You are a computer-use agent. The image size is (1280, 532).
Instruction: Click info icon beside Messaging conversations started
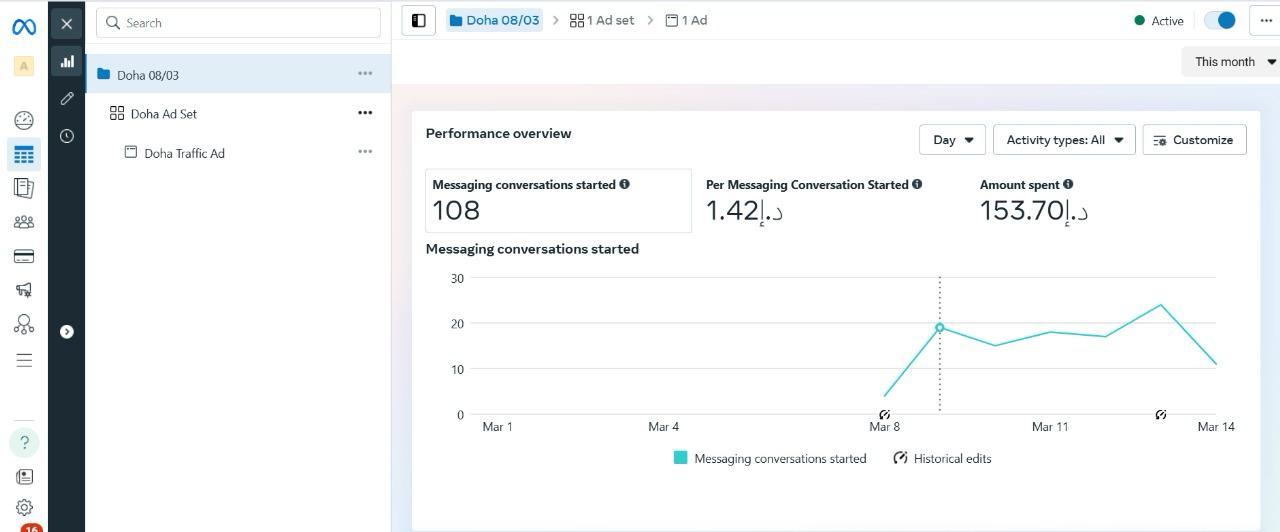pyautogui.click(x=624, y=184)
